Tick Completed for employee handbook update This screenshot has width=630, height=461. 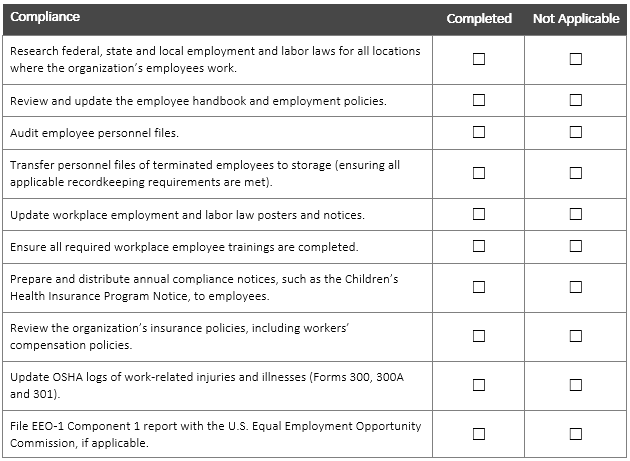coord(479,100)
